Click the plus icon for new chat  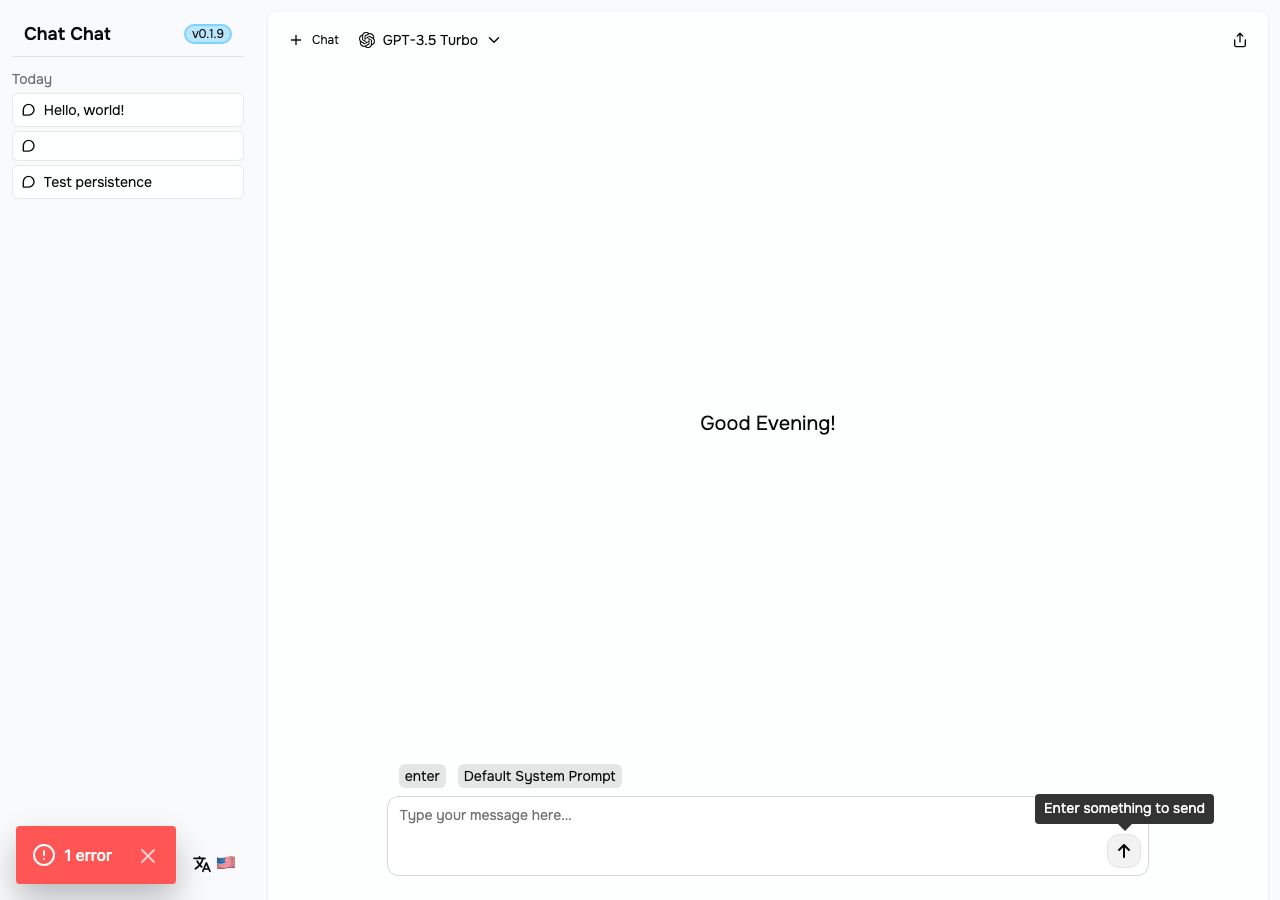pyautogui.click(x=296, y=40)
